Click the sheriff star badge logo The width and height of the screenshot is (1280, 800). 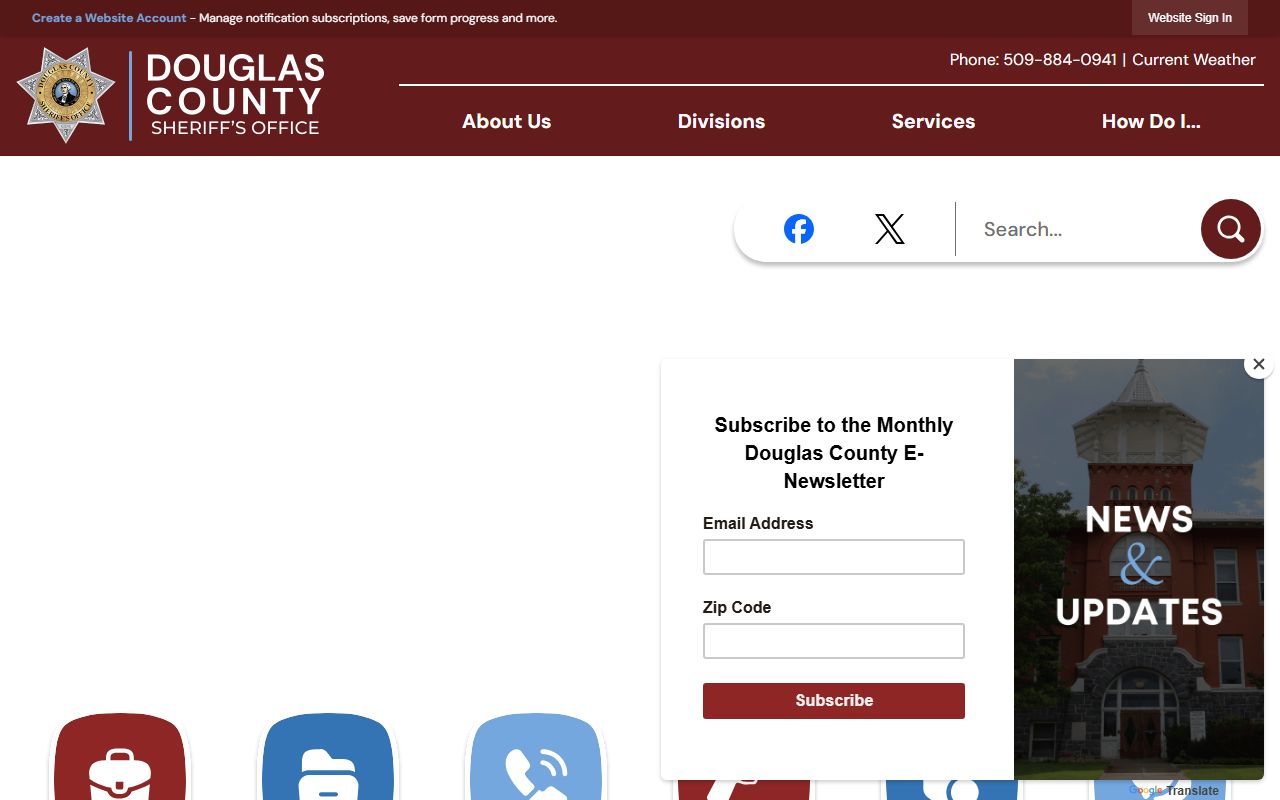(66, 95)
